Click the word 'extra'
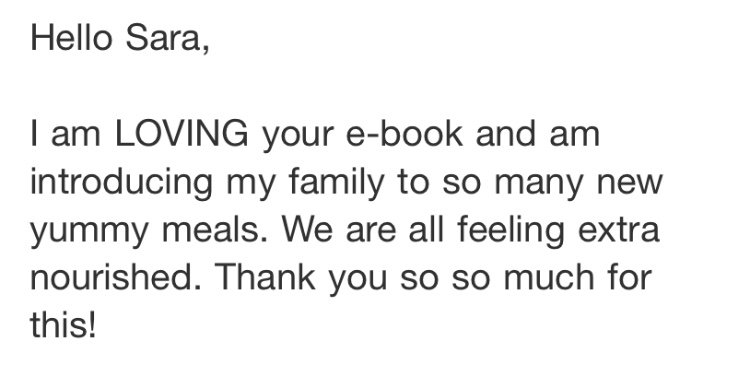The width and height of the screenshot is (750, 366). [619, 231]
